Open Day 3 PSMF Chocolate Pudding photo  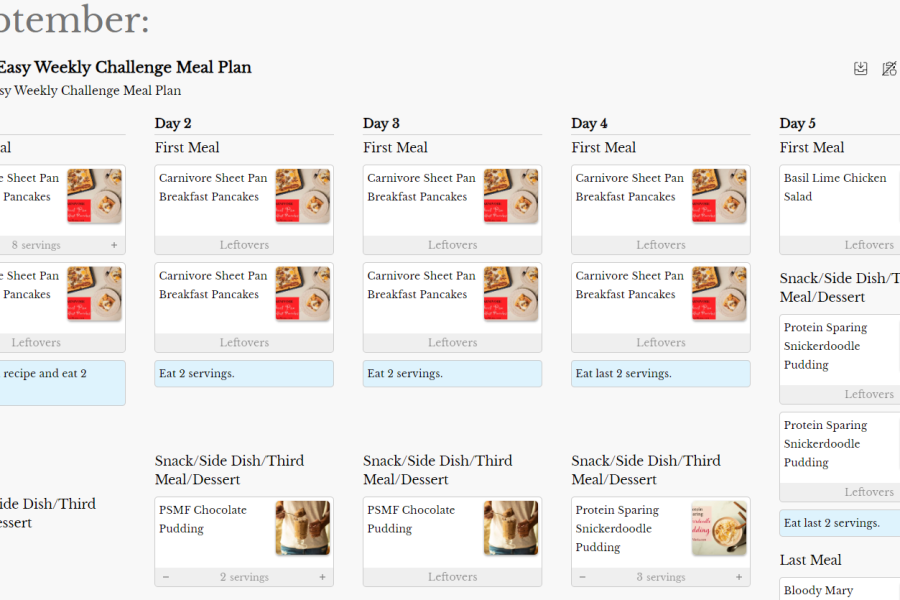point(510,528)
